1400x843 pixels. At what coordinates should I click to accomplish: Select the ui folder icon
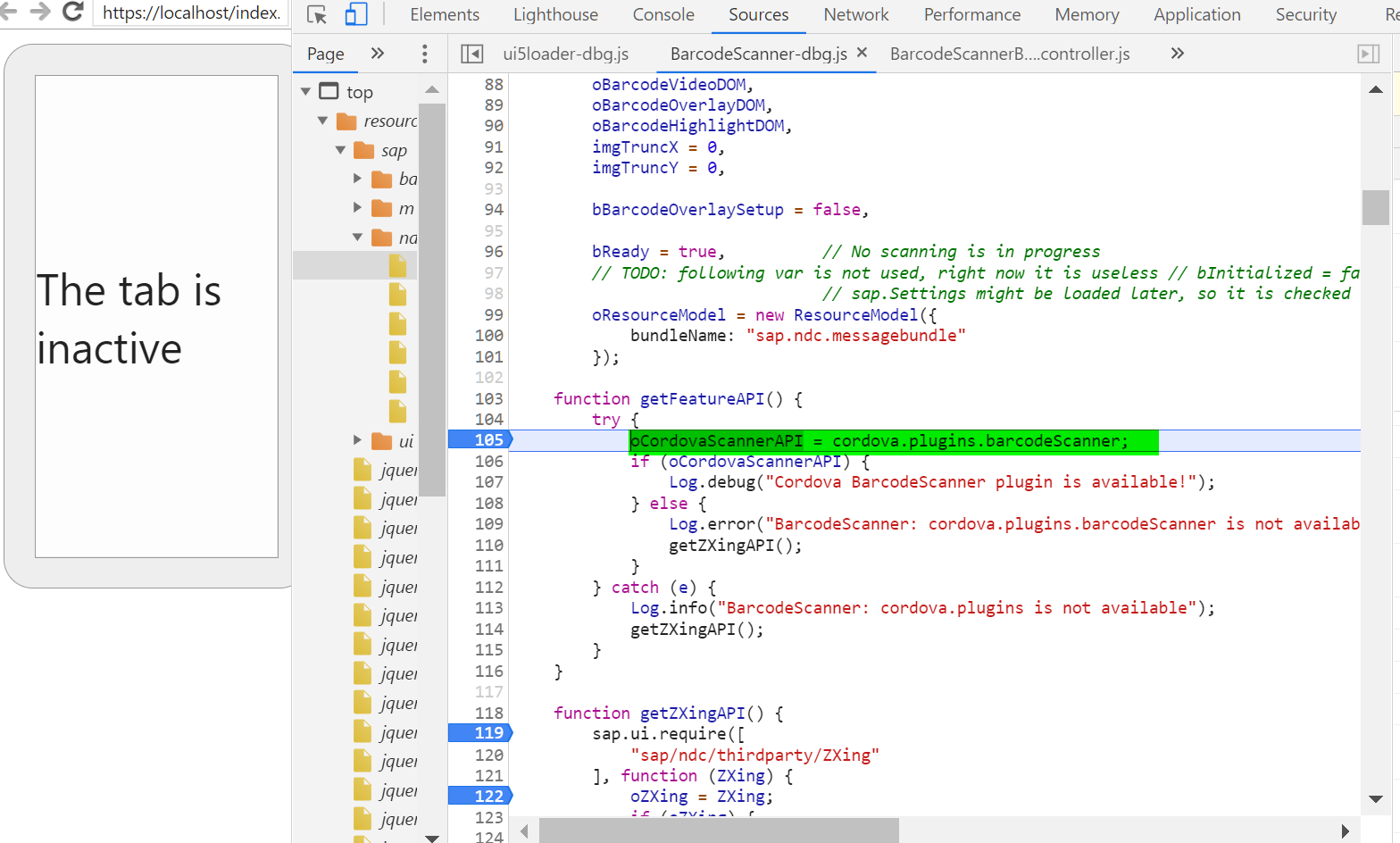382,441
